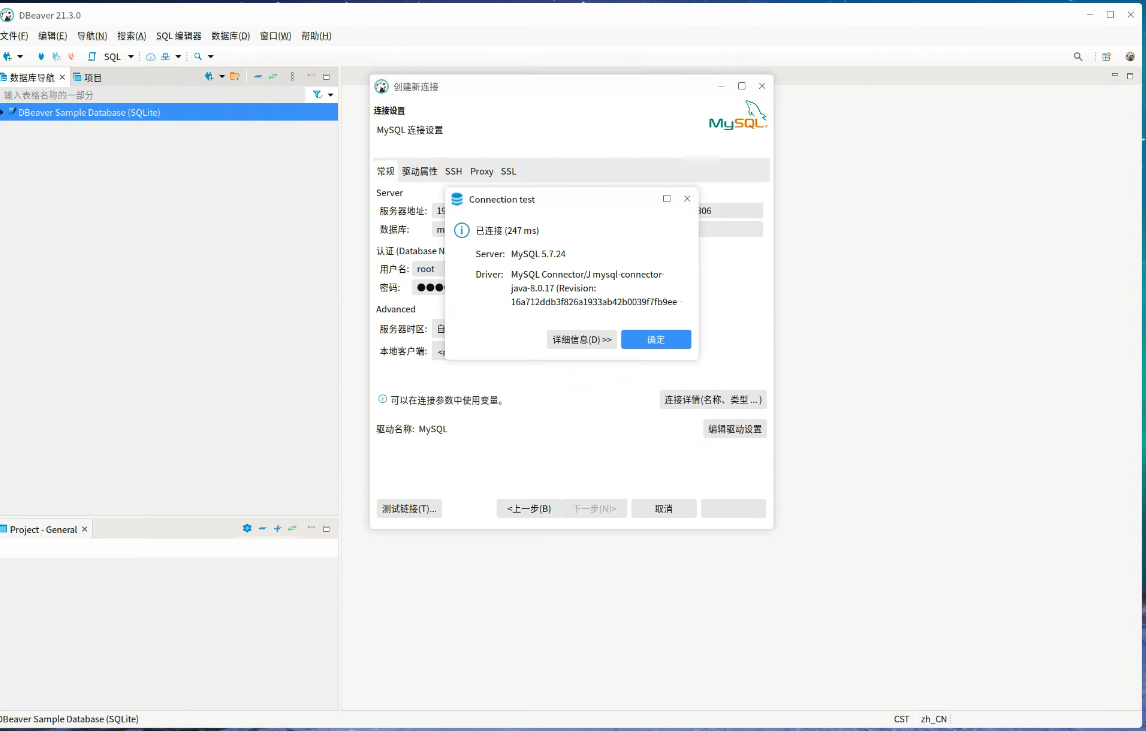Maximize the Project - General panel
The height and width of the screenshot is (731, 1146).
tap(327, 528)
